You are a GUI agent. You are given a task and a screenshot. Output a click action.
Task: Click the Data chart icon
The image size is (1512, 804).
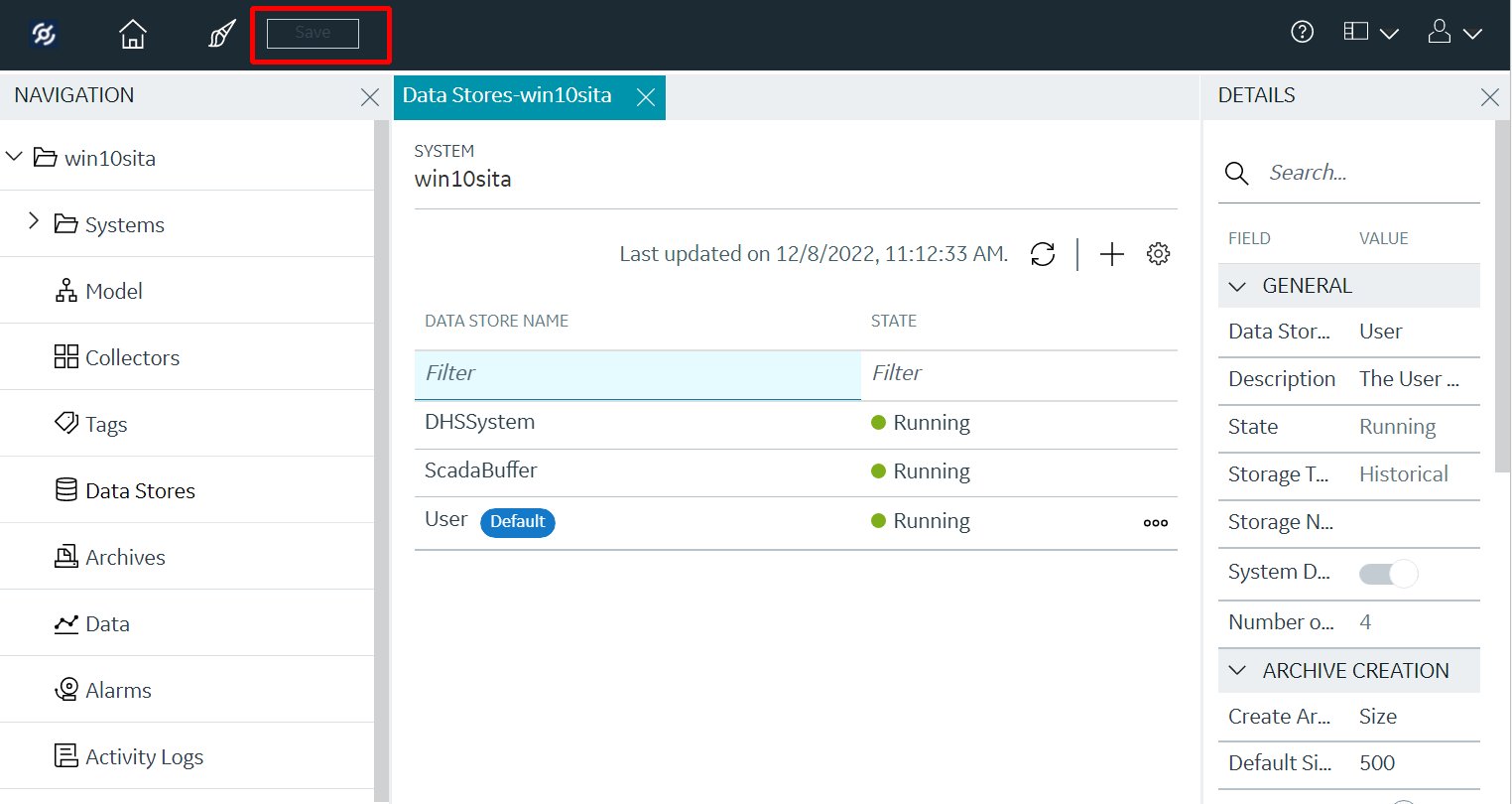pyautogui.click(x=66, y=623)
